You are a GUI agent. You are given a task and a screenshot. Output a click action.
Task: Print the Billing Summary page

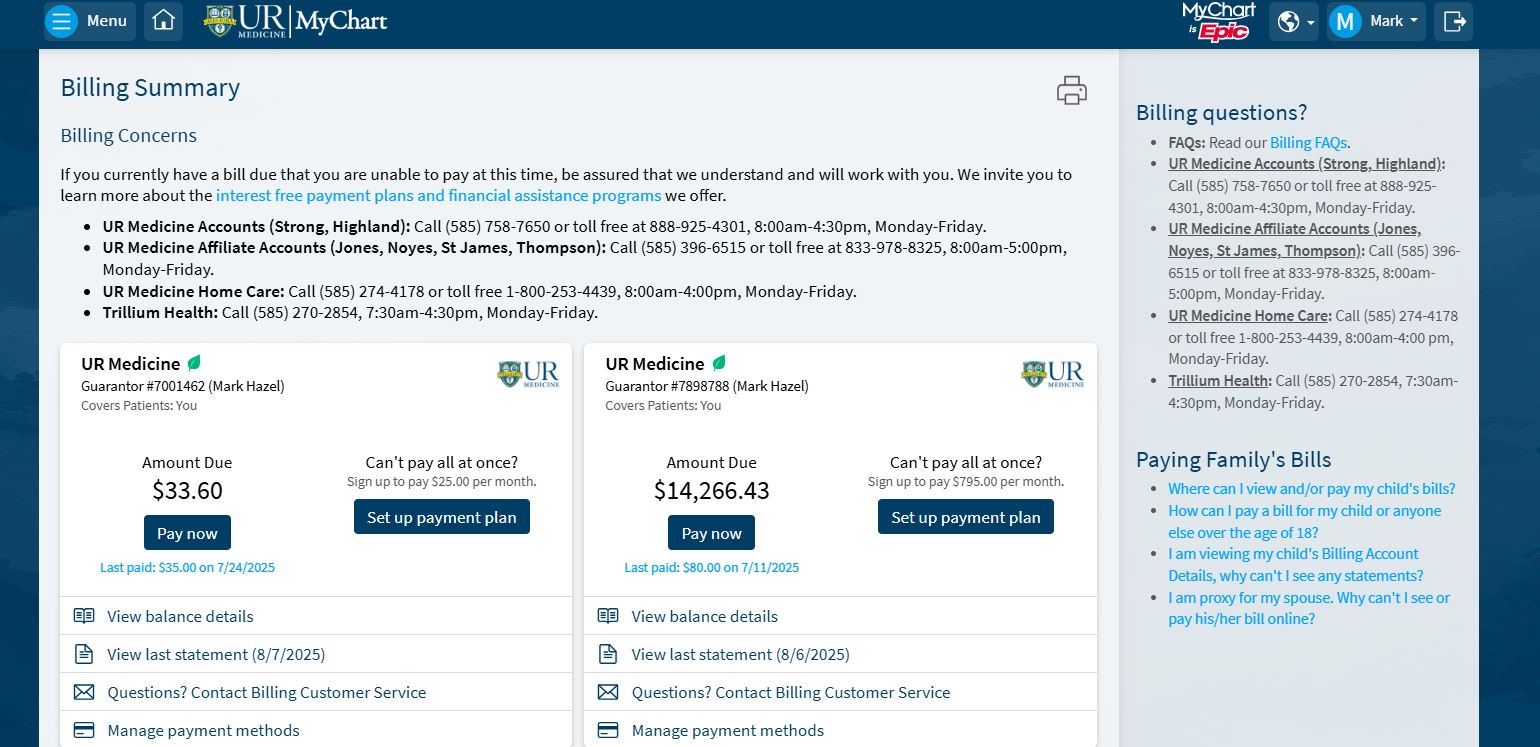[1071, 90]
